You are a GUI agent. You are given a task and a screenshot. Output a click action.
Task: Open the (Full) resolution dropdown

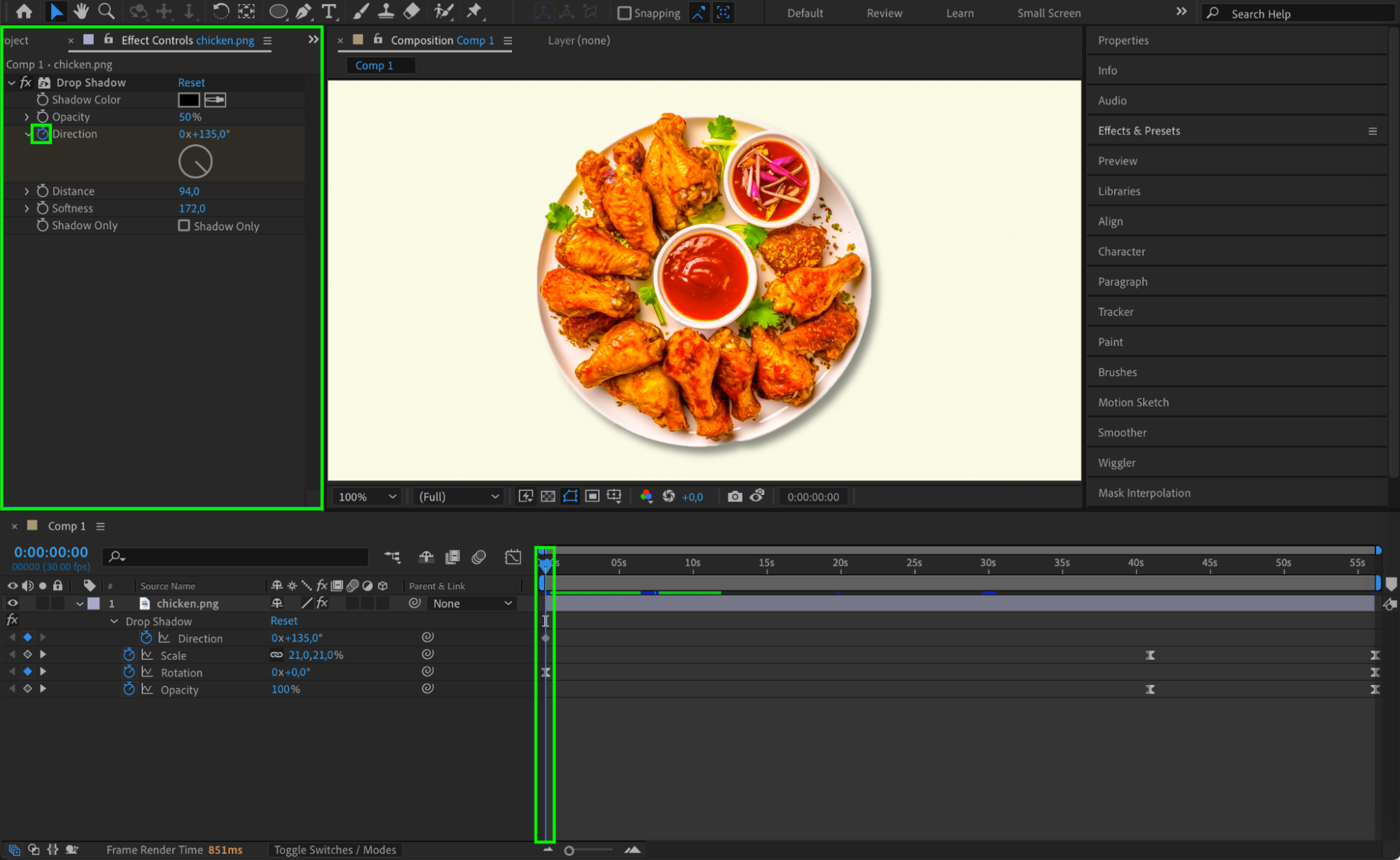[x=459, y=497]
